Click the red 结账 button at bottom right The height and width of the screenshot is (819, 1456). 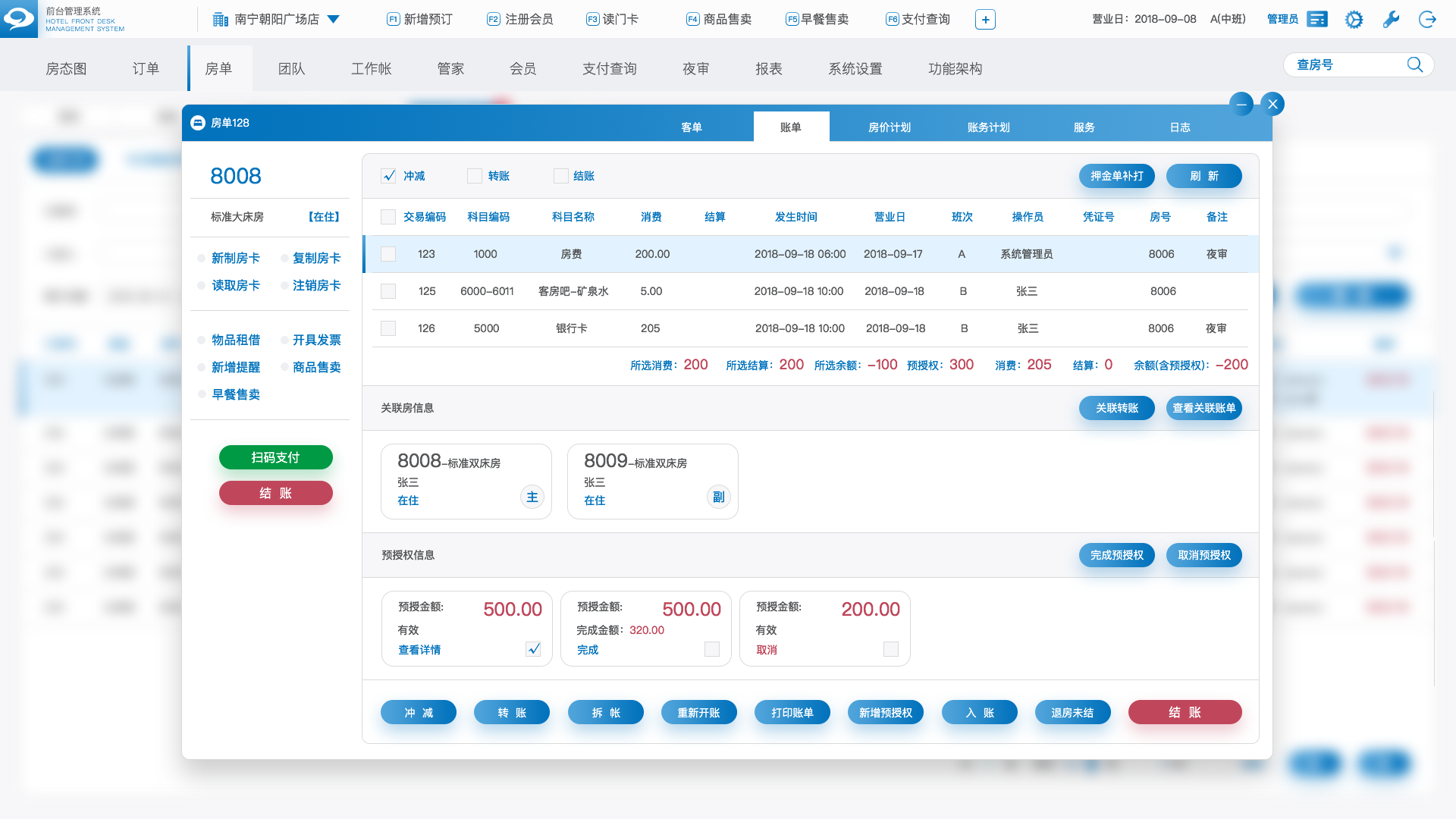(1185, 712)
